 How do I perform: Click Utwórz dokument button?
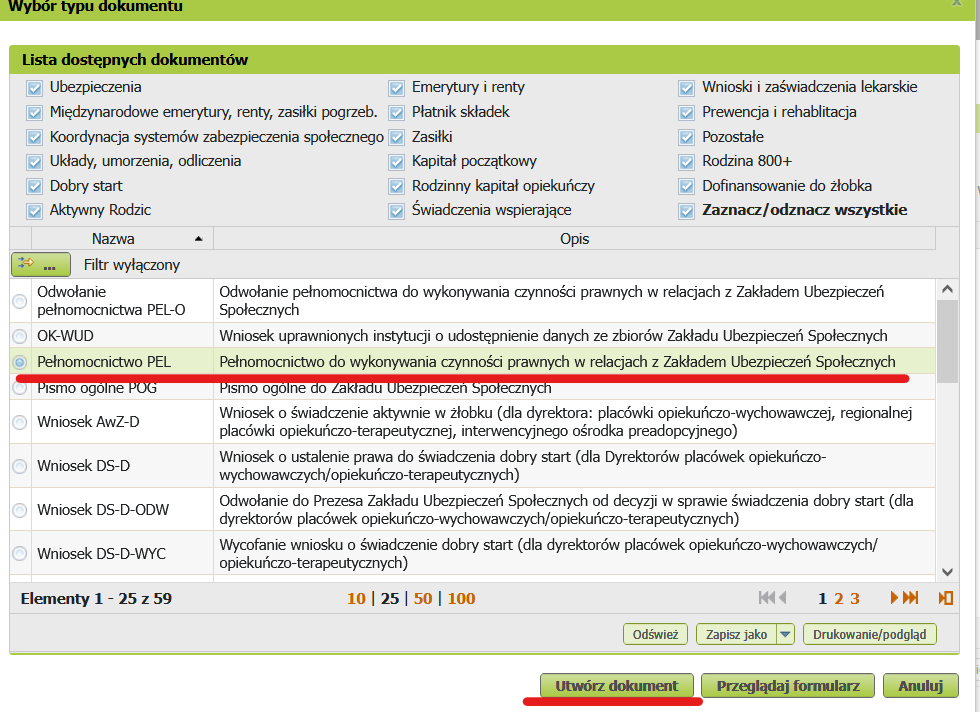(616, 686)
